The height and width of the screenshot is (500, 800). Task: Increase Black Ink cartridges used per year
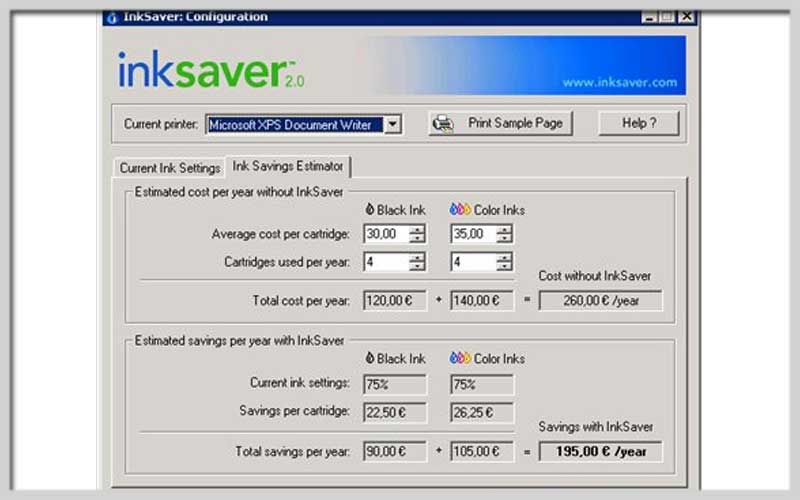417,257
